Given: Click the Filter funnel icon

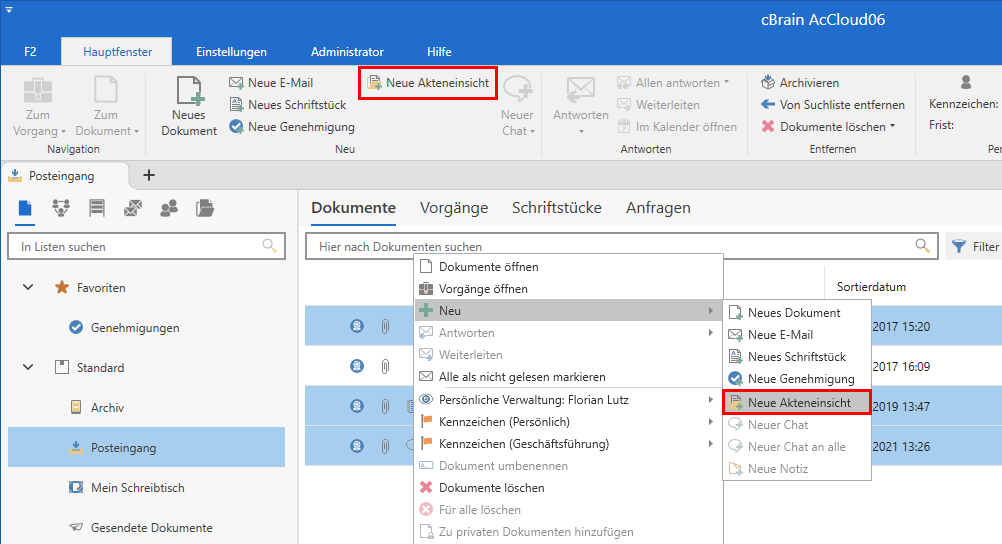Looking at the screenshot, I should (x=959, y=246).
